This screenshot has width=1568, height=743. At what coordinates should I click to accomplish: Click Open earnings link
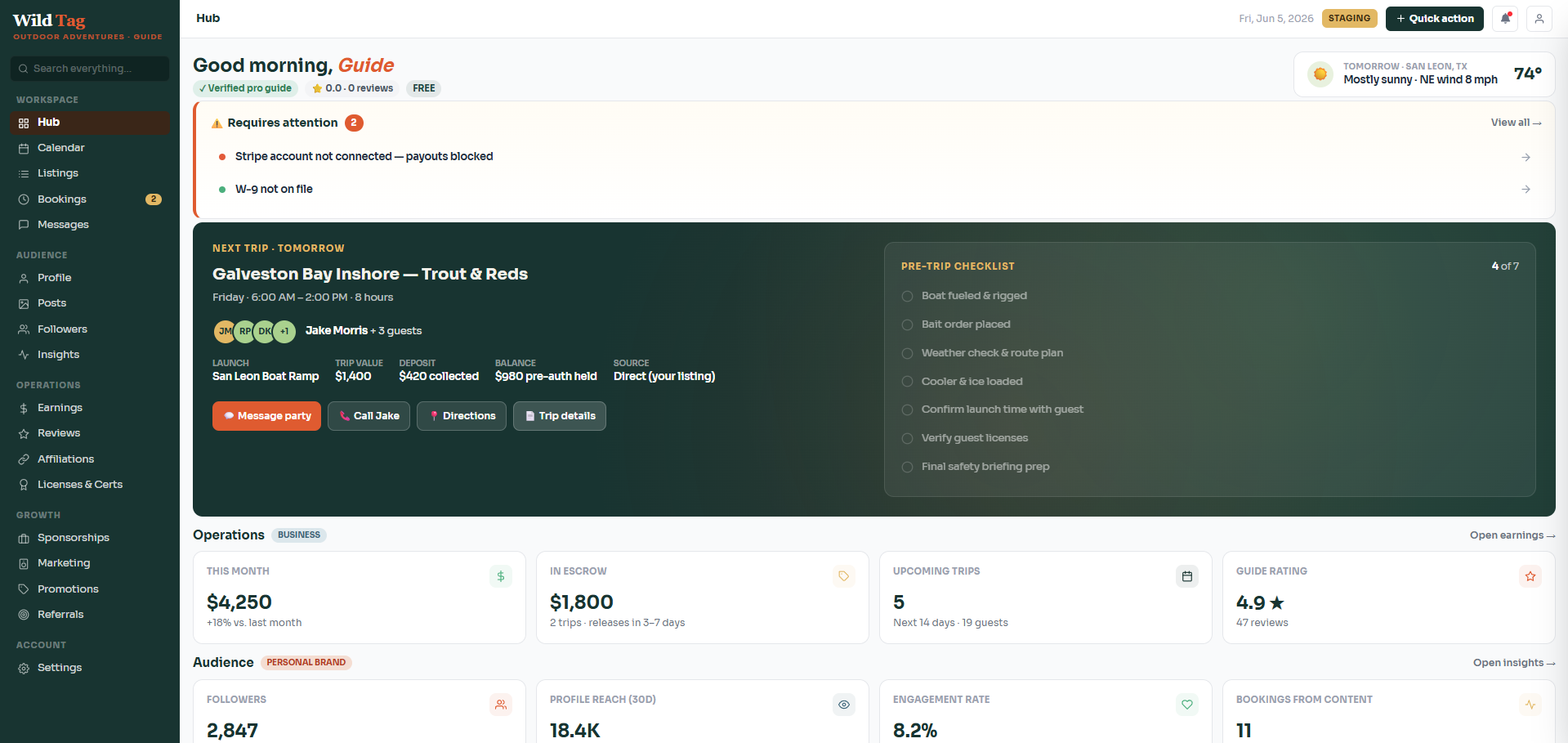point(1512,535)
